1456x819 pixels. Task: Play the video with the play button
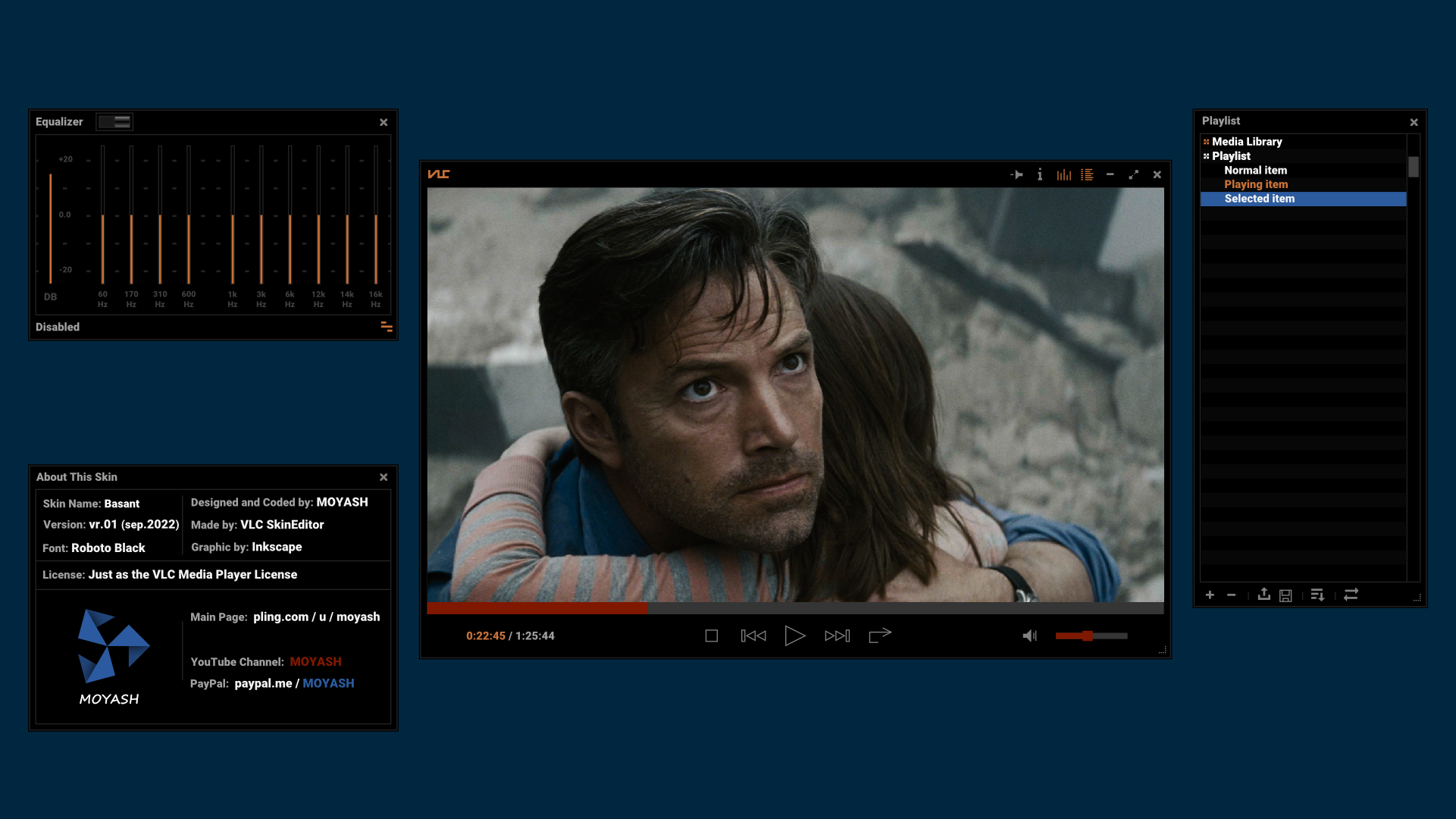(x=795, y=635)
